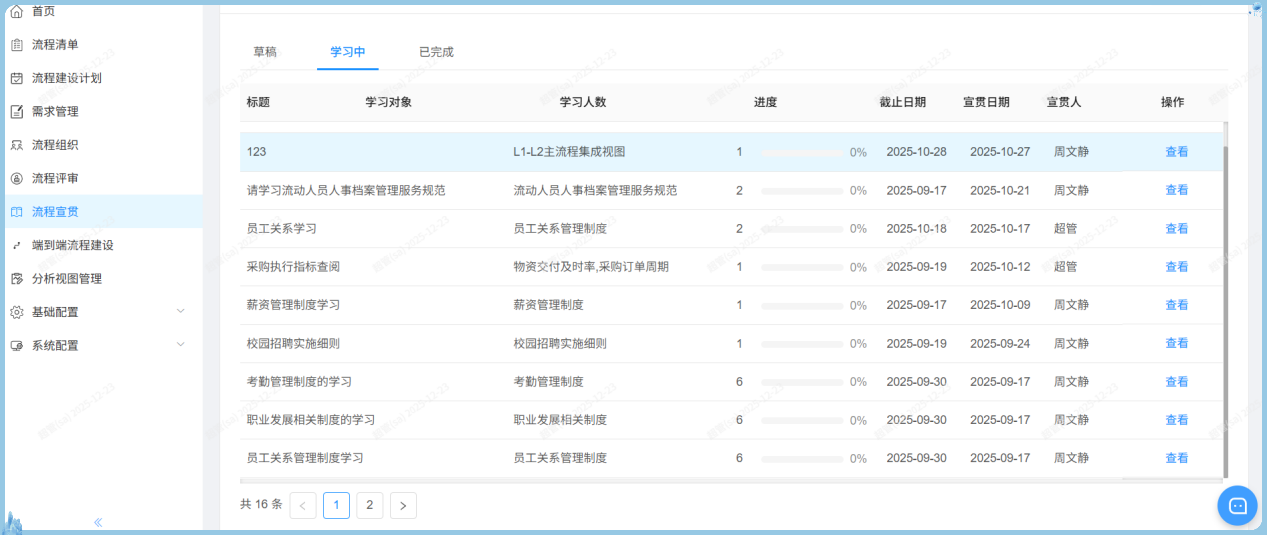Open 流程建设计划 menu item
Viewport: 1267px width, 535px height.
pyautogui.click(x=67, y=78)
